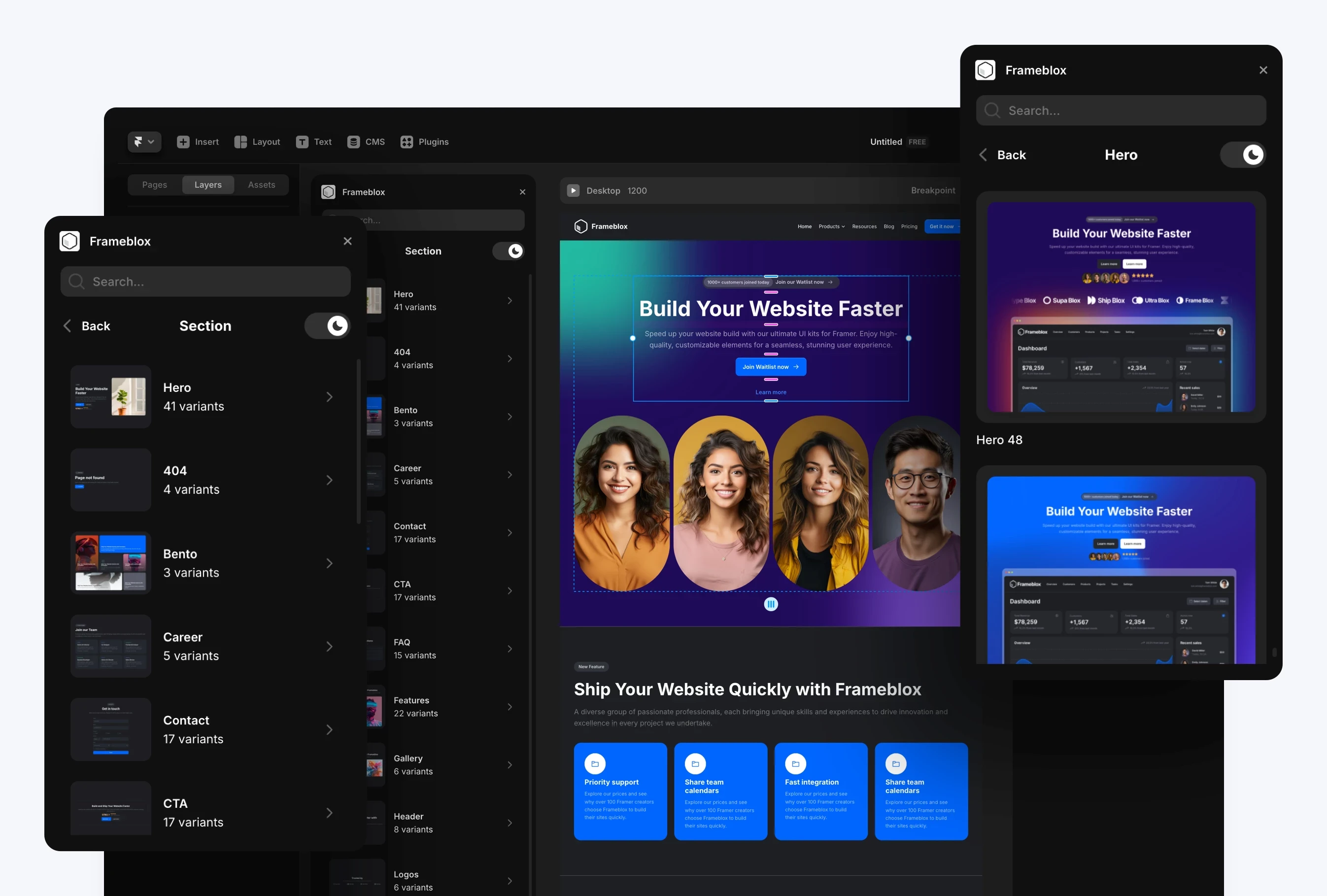Select the Text tool icon
This screenshot has width=1327, height=896.
302,141
